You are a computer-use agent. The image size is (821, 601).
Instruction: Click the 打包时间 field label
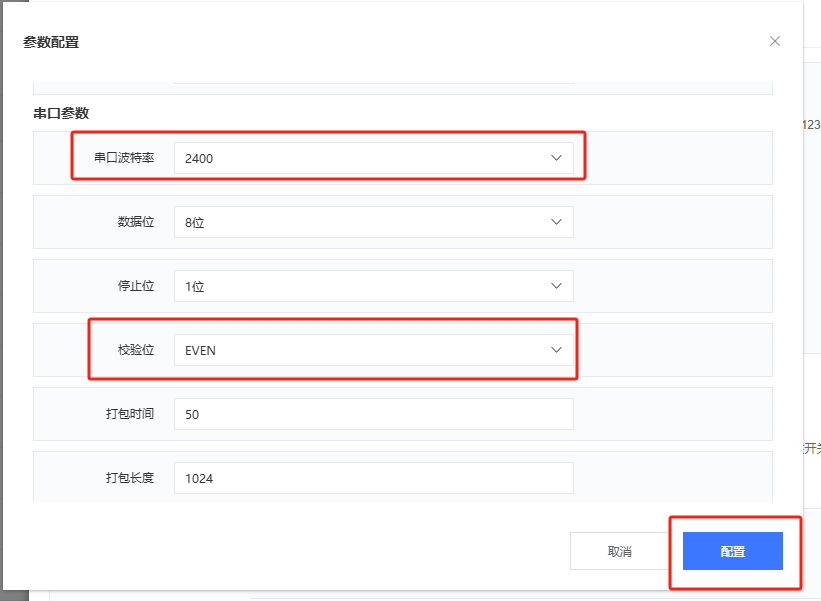[130, 414]
